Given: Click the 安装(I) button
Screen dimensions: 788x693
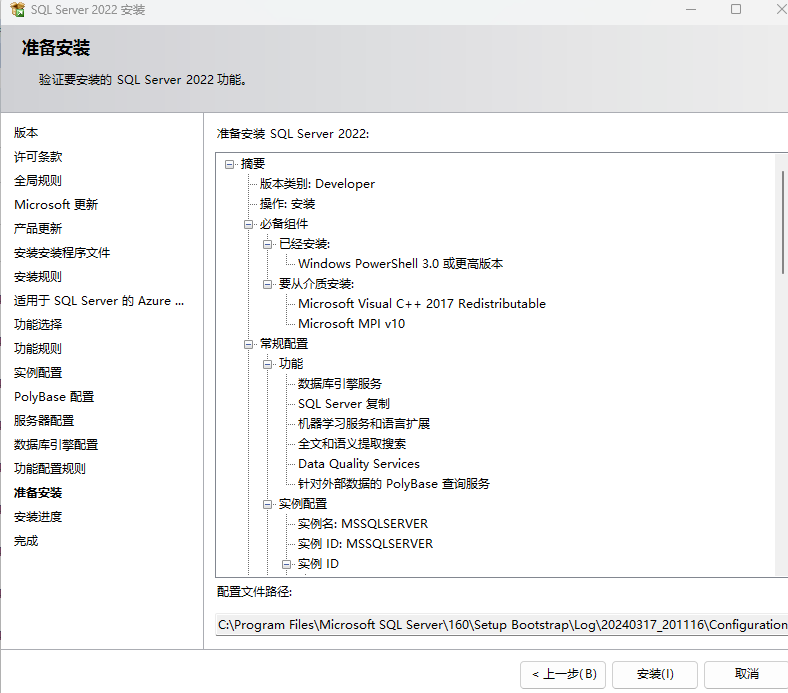Looking at the screenshot, I should coord(655,674).
